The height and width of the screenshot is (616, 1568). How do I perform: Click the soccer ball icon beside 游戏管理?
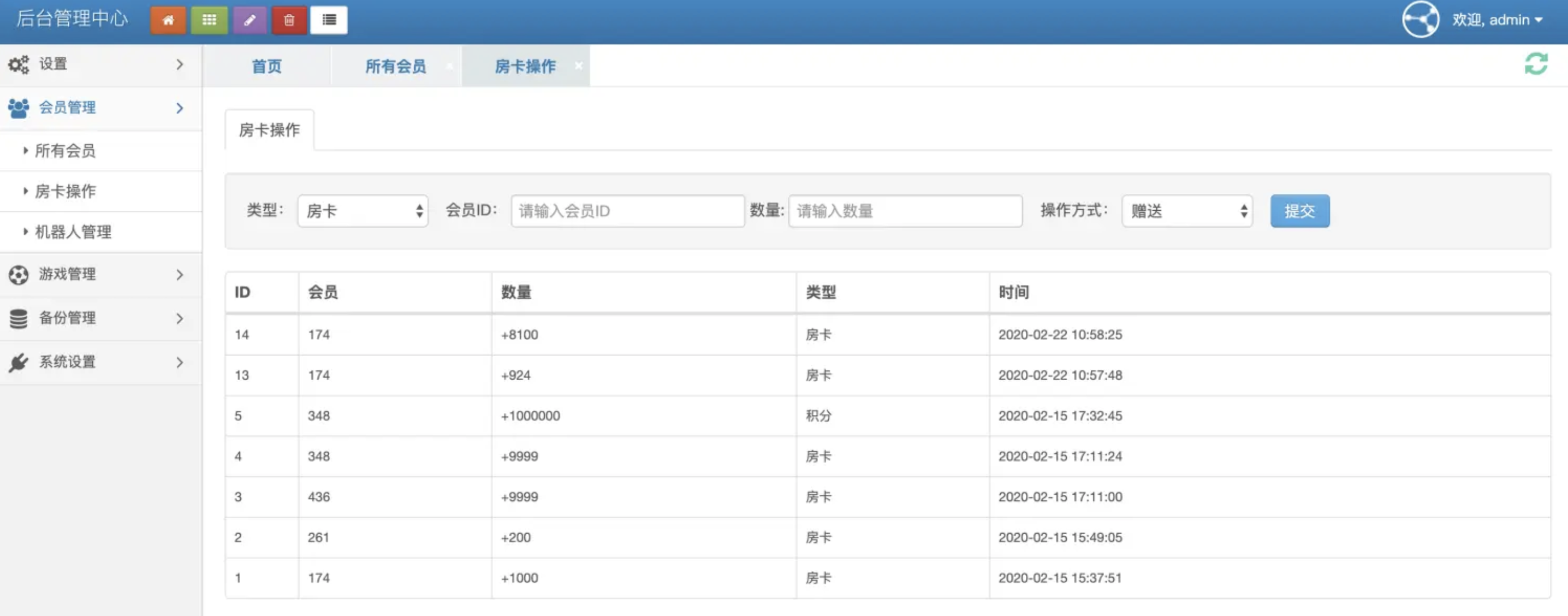(x=18, y=275)
